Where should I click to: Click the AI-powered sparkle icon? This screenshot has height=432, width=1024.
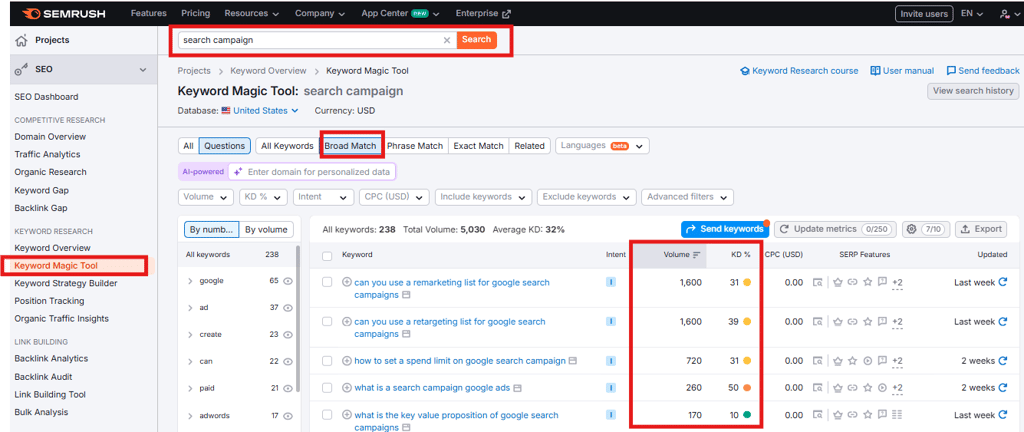coord(238,172)
